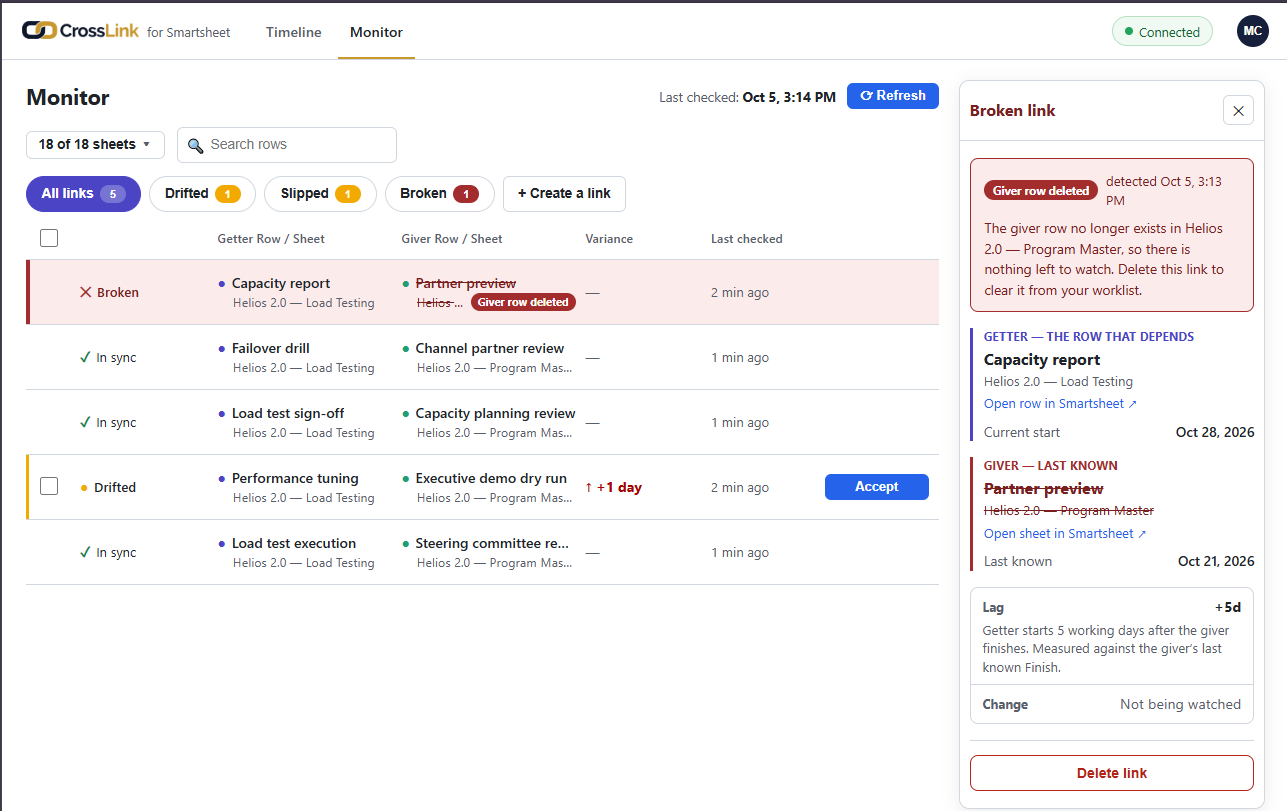Click Create a link button

[x=564, y=194]
